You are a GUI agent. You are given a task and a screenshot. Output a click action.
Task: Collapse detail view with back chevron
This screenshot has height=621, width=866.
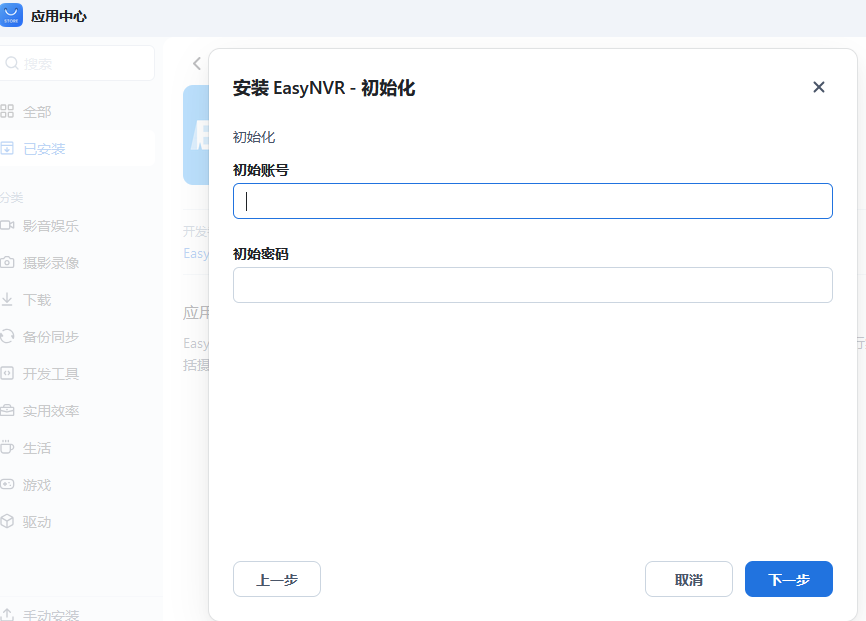point(196,63)
